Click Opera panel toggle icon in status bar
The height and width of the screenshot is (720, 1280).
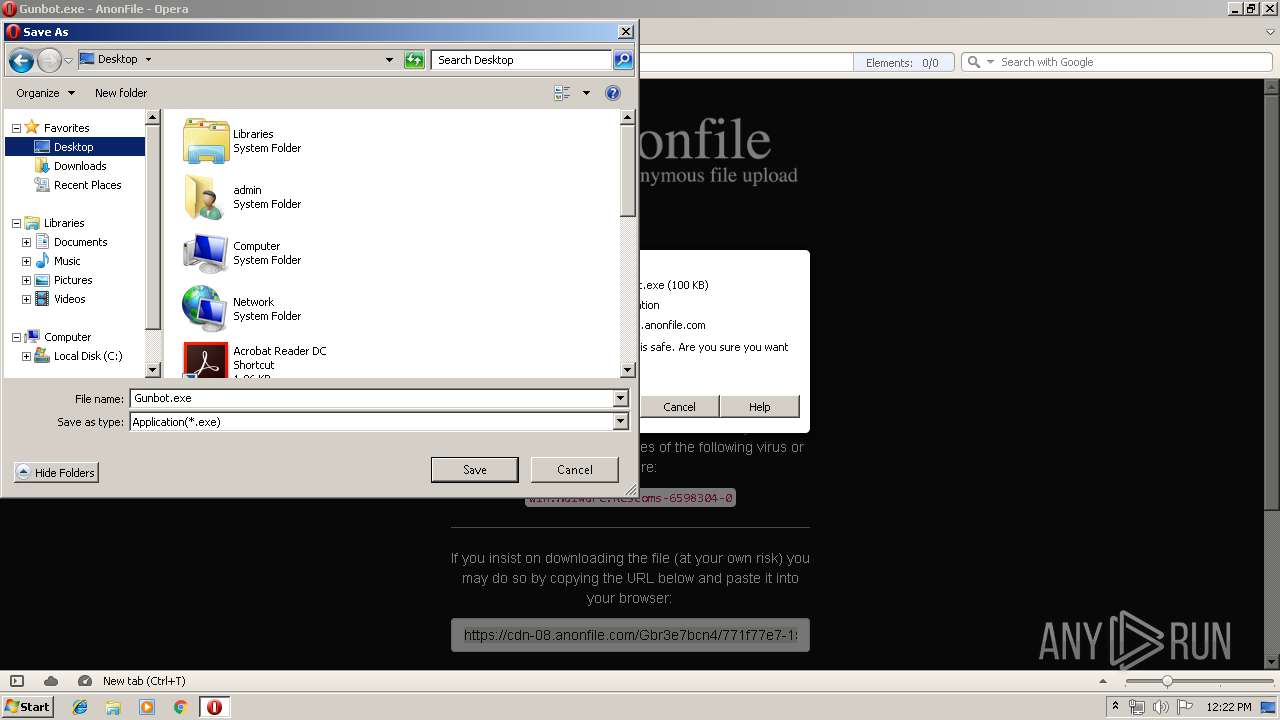pos(17,681)
